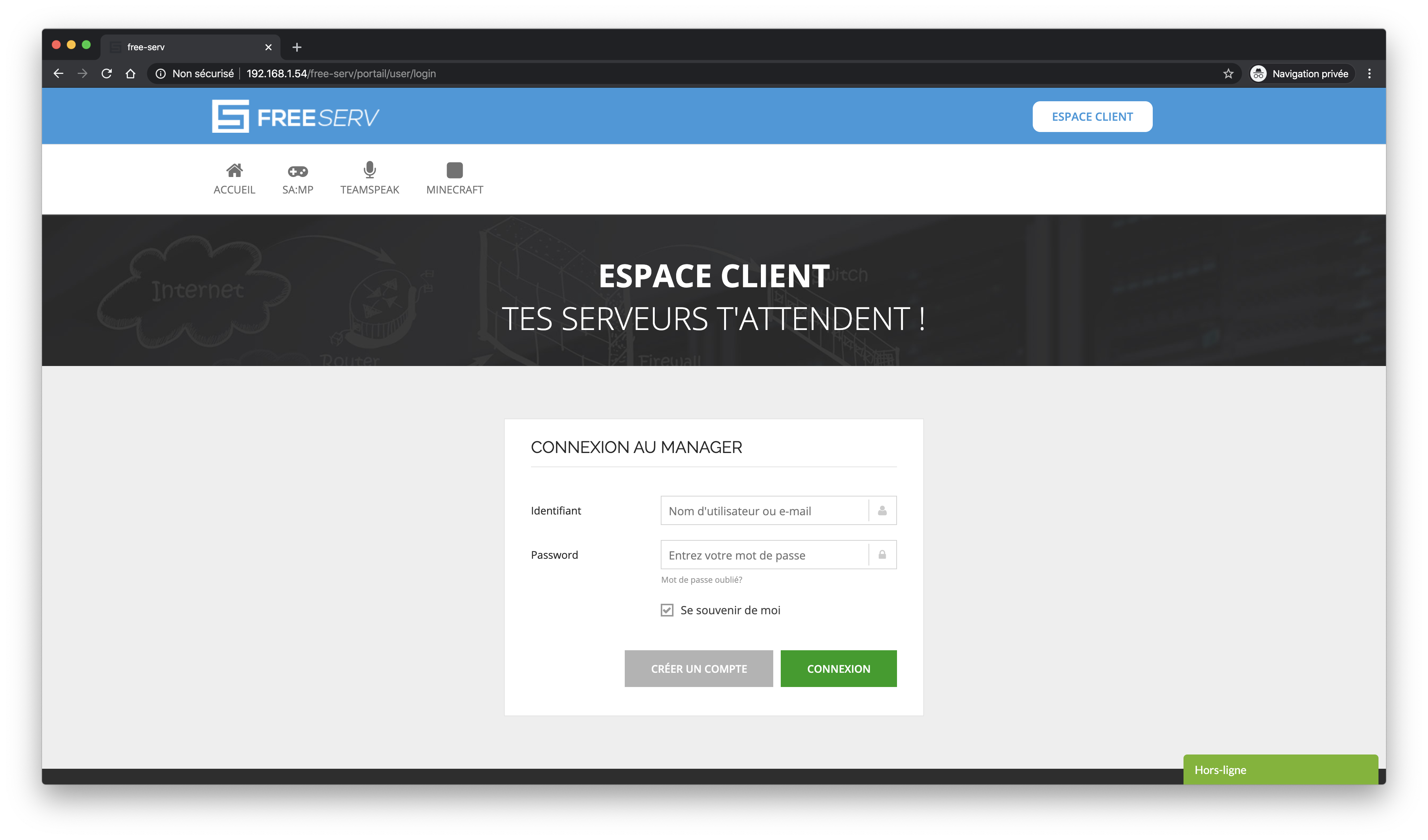Uncheck Se souvenir de moi

point(667,610)
